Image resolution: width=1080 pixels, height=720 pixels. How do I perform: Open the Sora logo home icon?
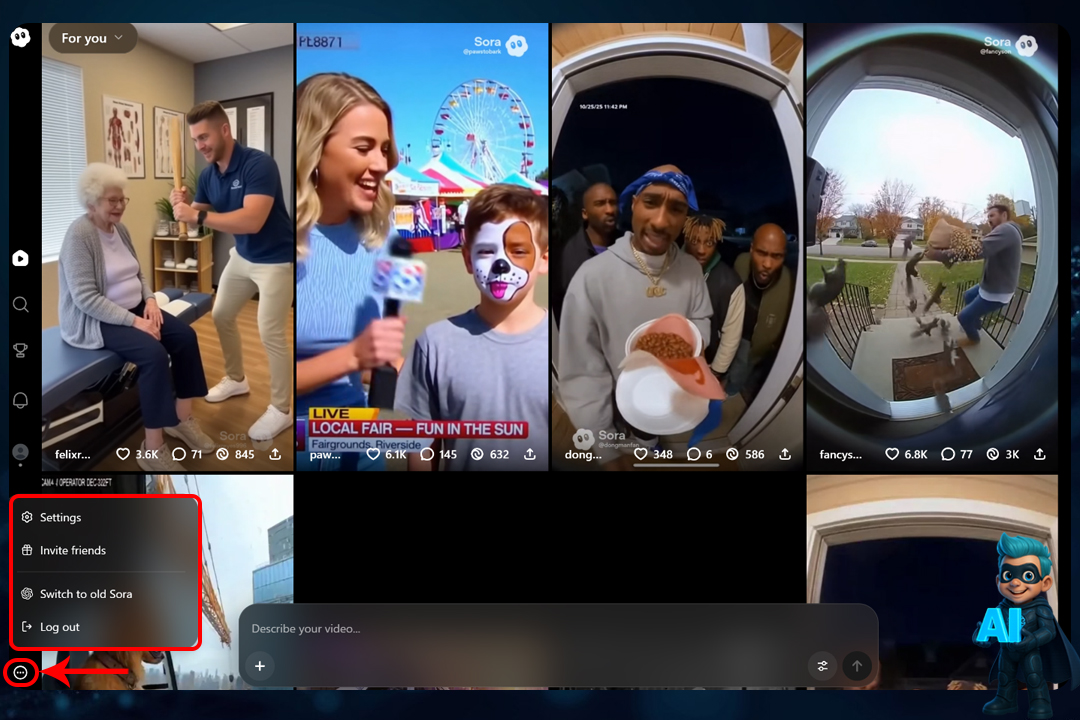(x=20, y=37)
